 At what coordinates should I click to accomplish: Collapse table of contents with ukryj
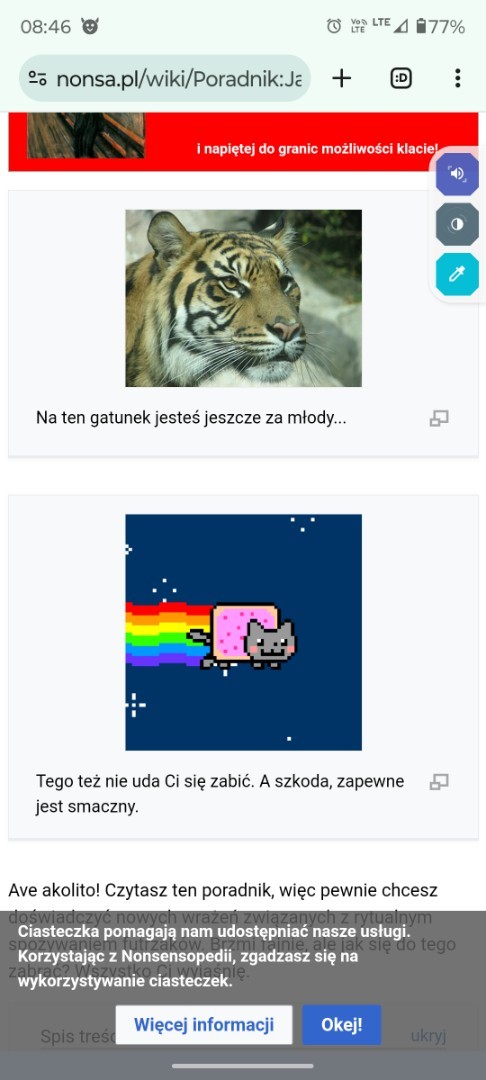[429, 1037]
